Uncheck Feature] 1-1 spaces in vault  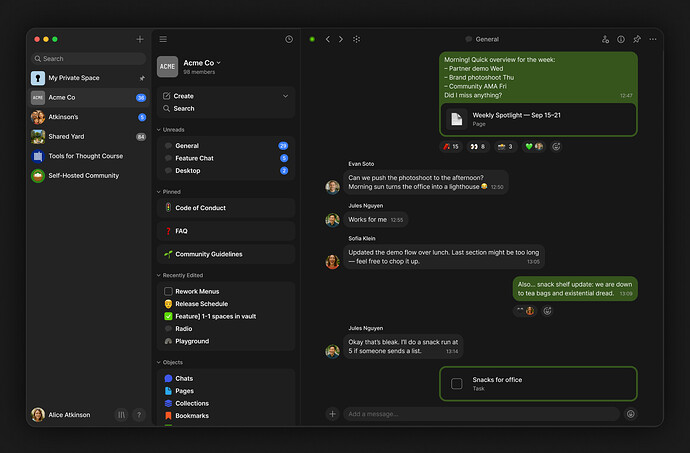[x=168, y=316]
